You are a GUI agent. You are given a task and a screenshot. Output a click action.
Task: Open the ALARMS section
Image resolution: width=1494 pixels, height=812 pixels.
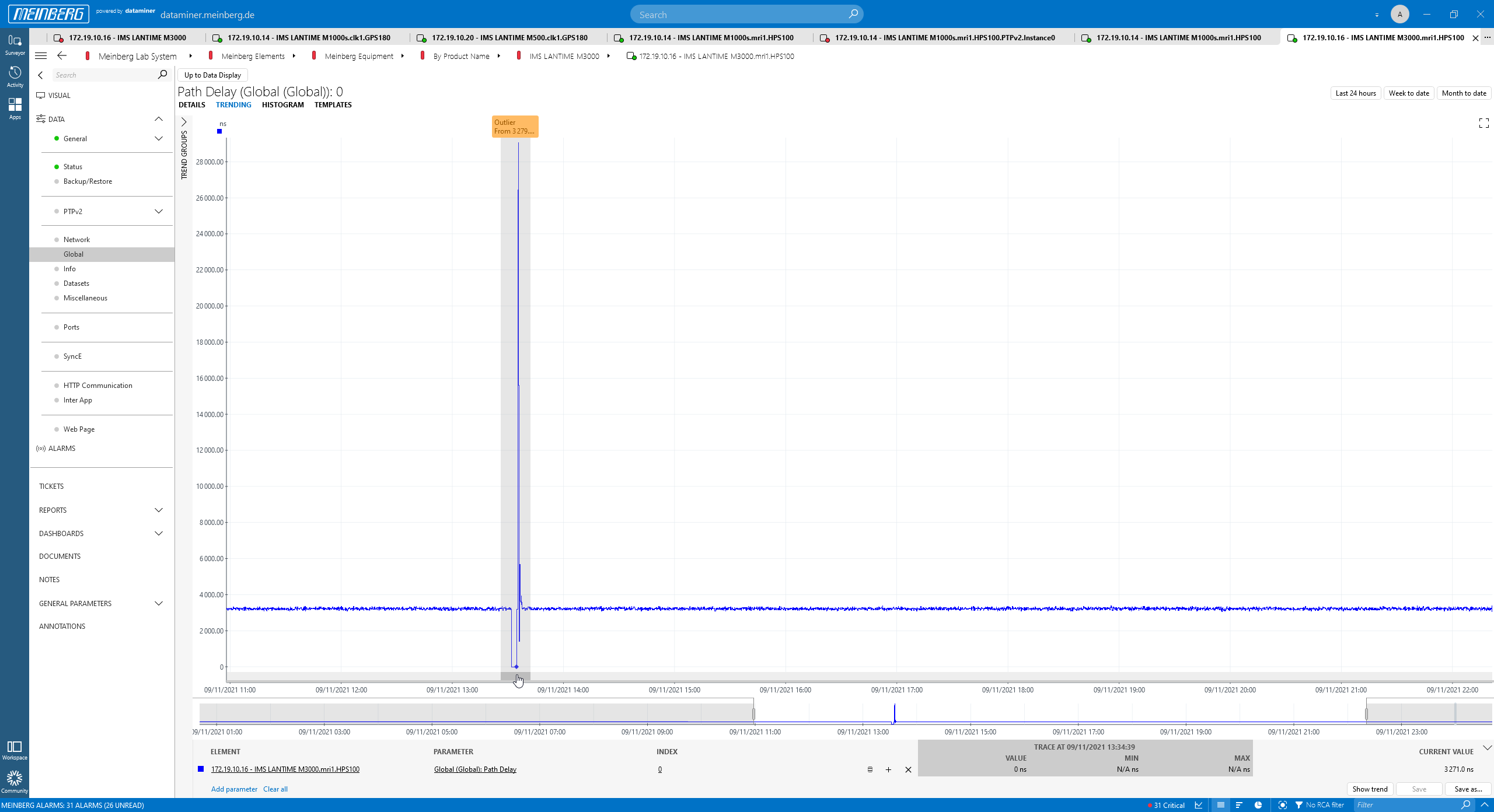point(61,449)
